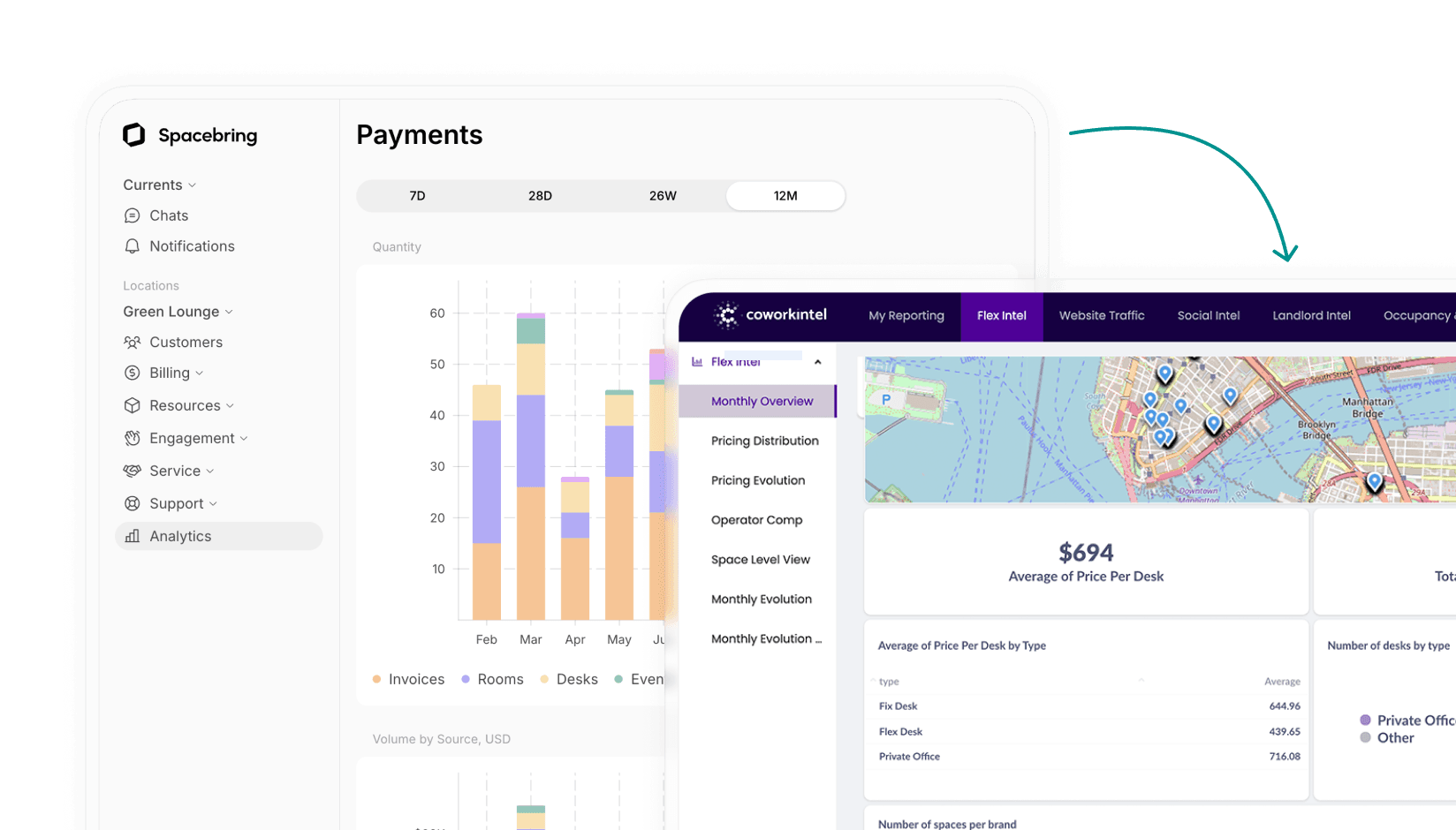Screen dimensions: 1456x830
Task: Switch to the Website Traffic tab
Action: pos(1101,315)
